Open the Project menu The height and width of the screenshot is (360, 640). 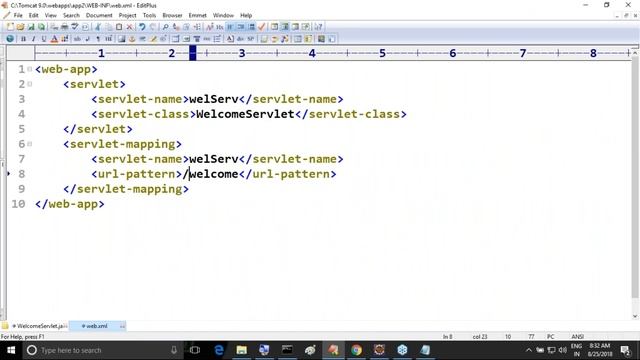(127, 16)
